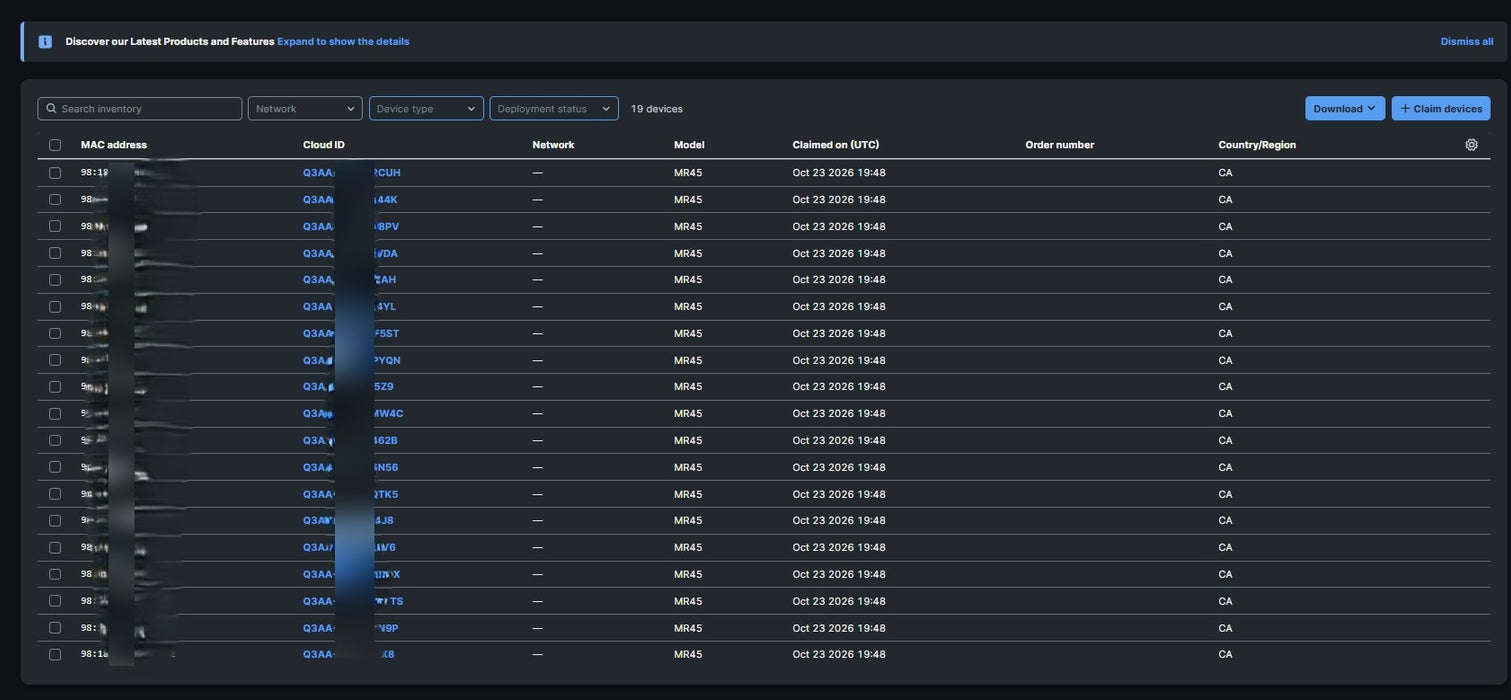Viewport: 1511px width, 700px height.
Task: Check the row for device ending N9P
Action: pos(55,628)
